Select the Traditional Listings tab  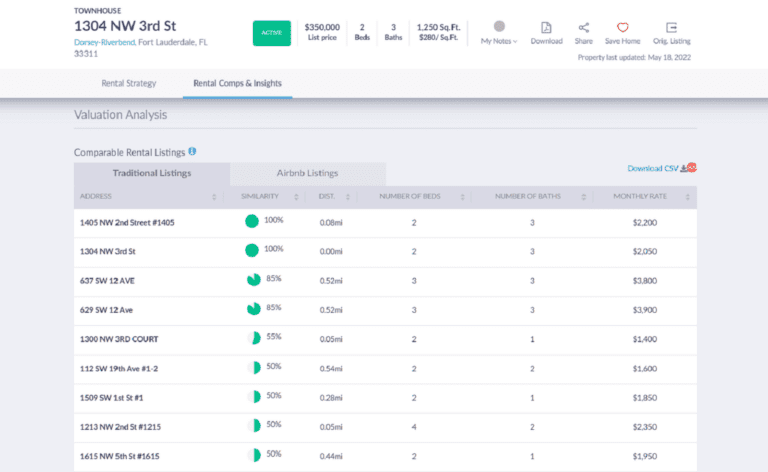coord(152,173)
